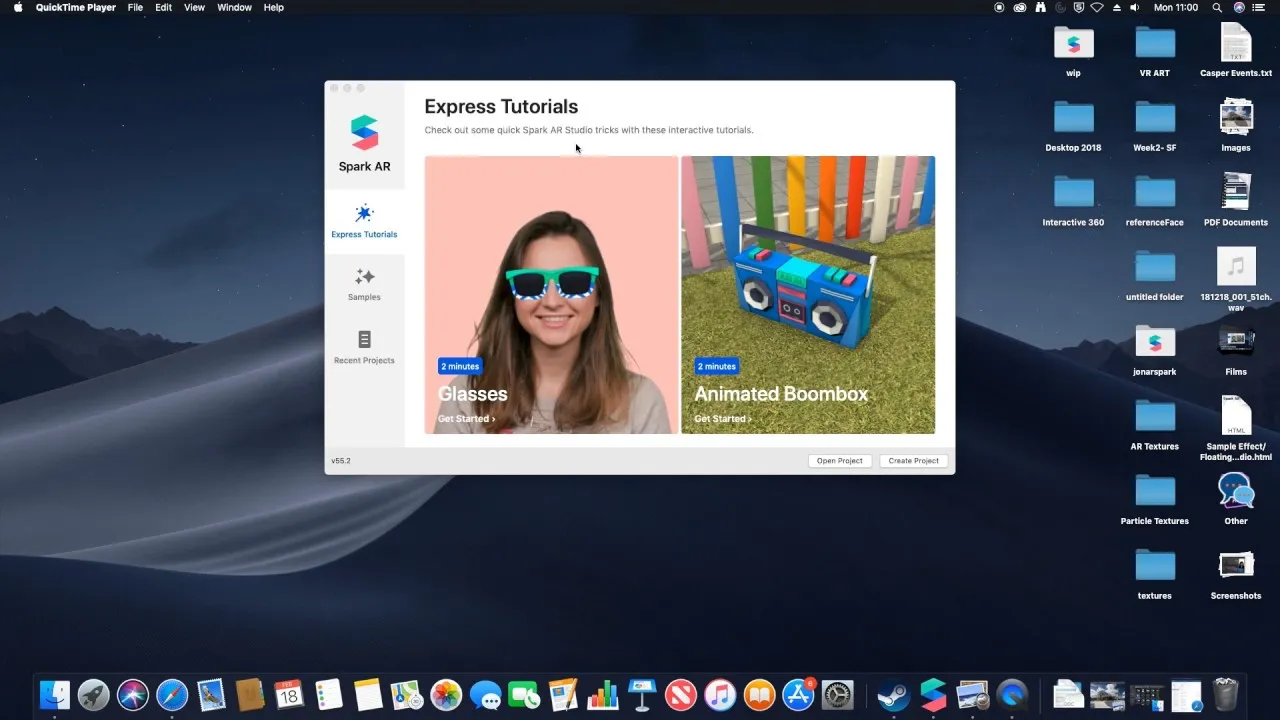Open Siri from the menu bar
Screen dimensions: 1280x720
point(1240,7)
